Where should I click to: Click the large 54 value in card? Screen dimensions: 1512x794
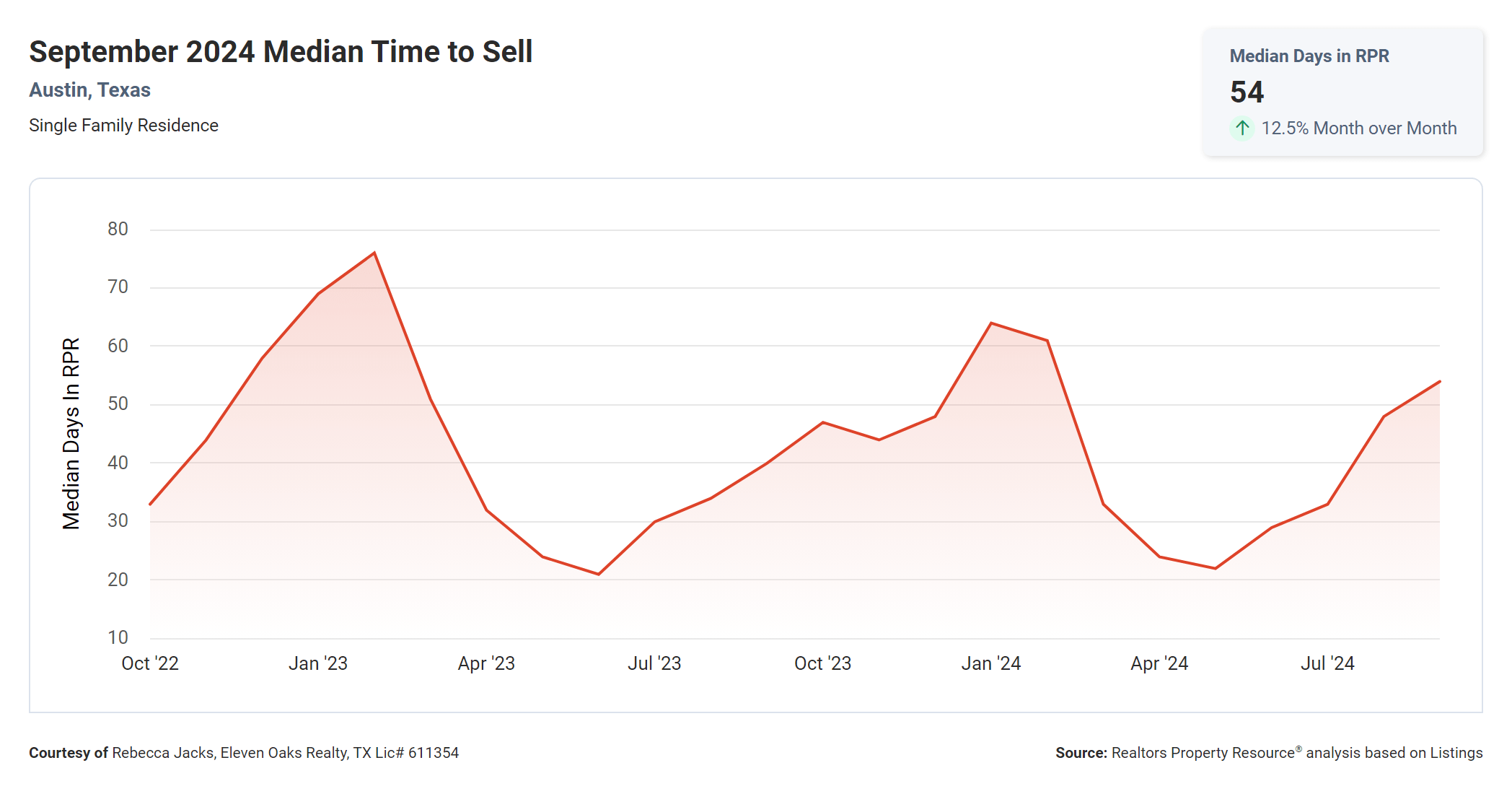click(x=1247, y=92)
